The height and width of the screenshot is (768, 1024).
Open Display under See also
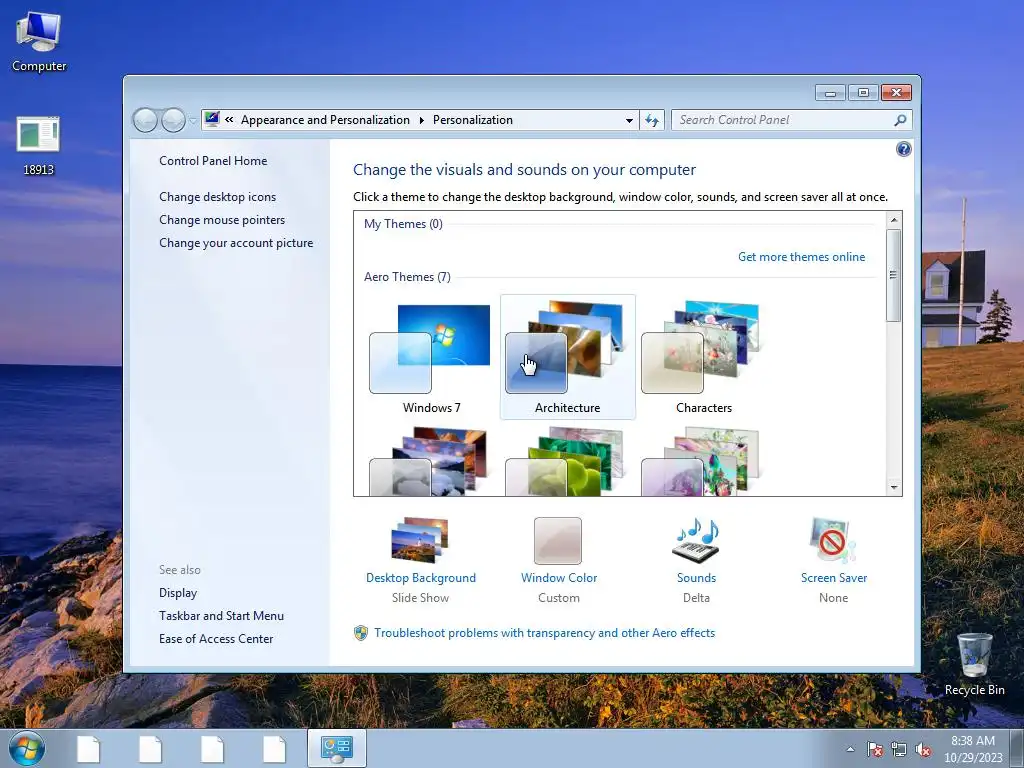[x=178, y=593]
